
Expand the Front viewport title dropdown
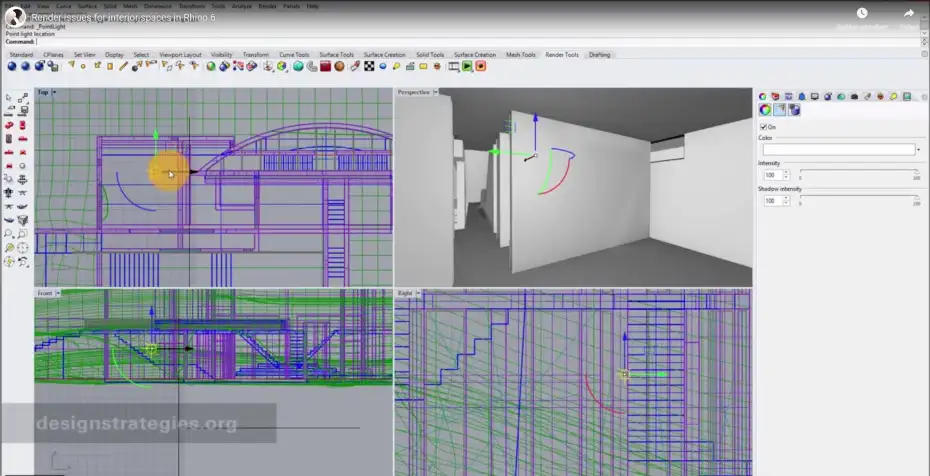[58, 293]
